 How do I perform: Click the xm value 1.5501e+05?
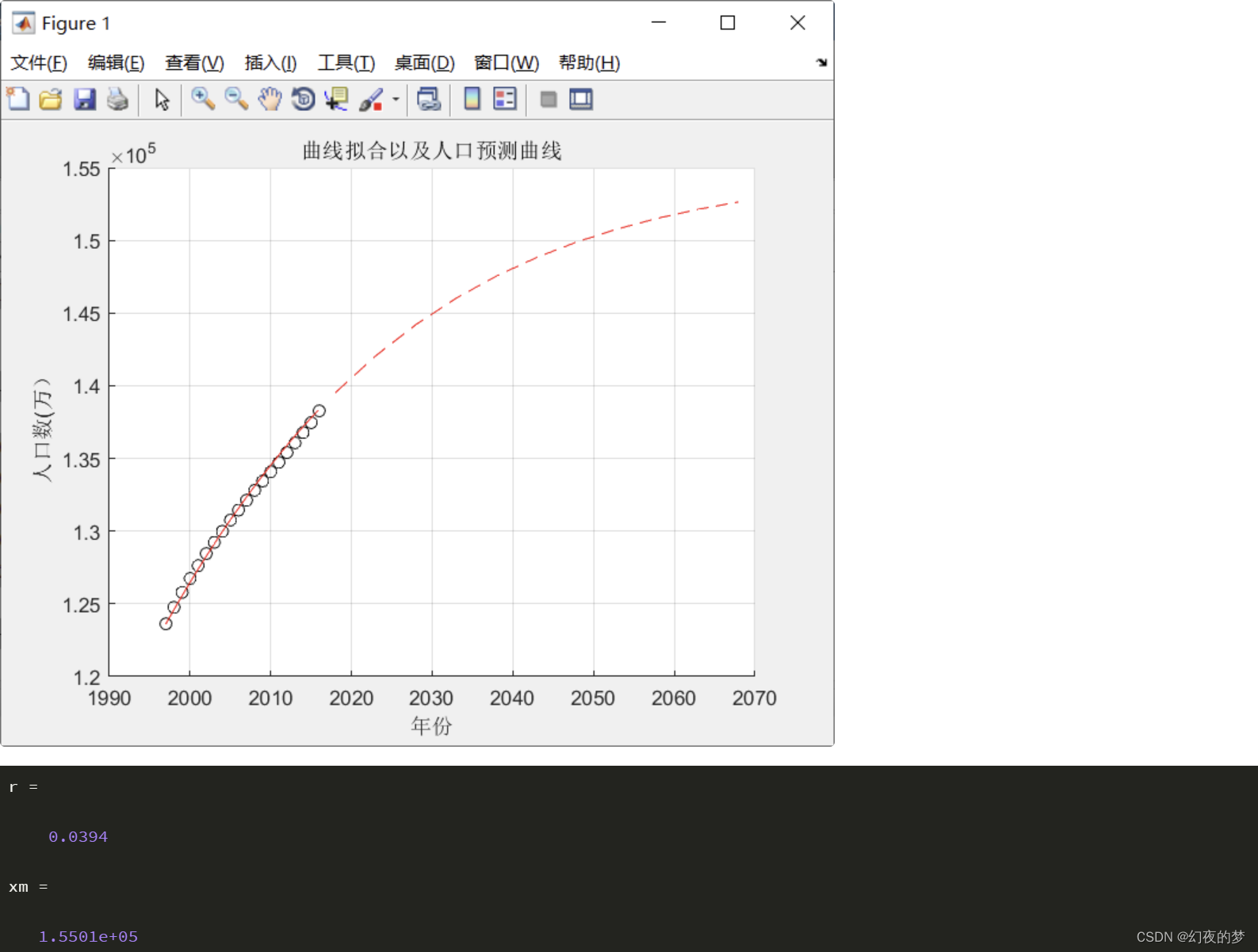[88, 937]
